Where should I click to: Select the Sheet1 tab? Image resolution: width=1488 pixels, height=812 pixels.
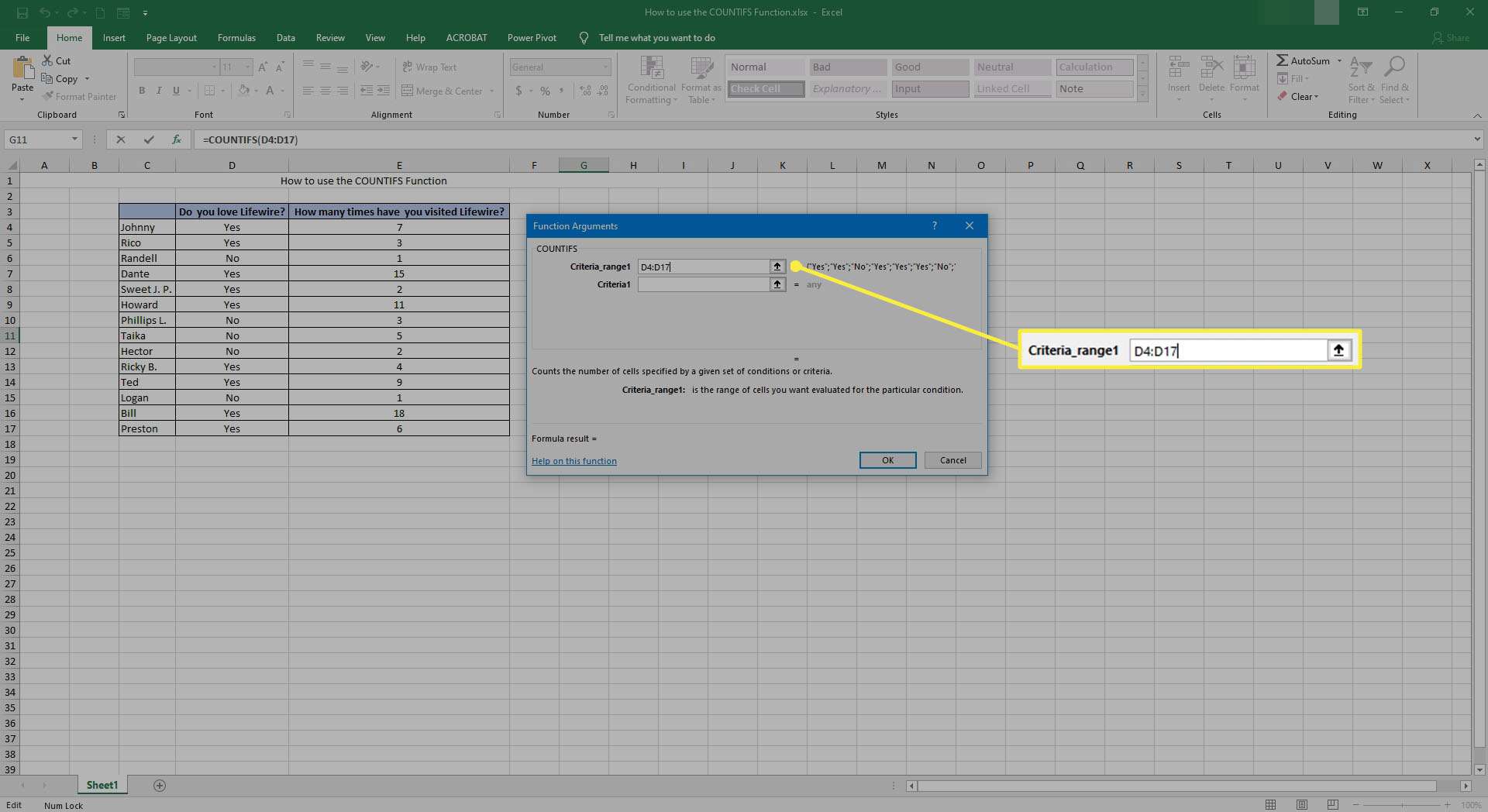(102, 785)
